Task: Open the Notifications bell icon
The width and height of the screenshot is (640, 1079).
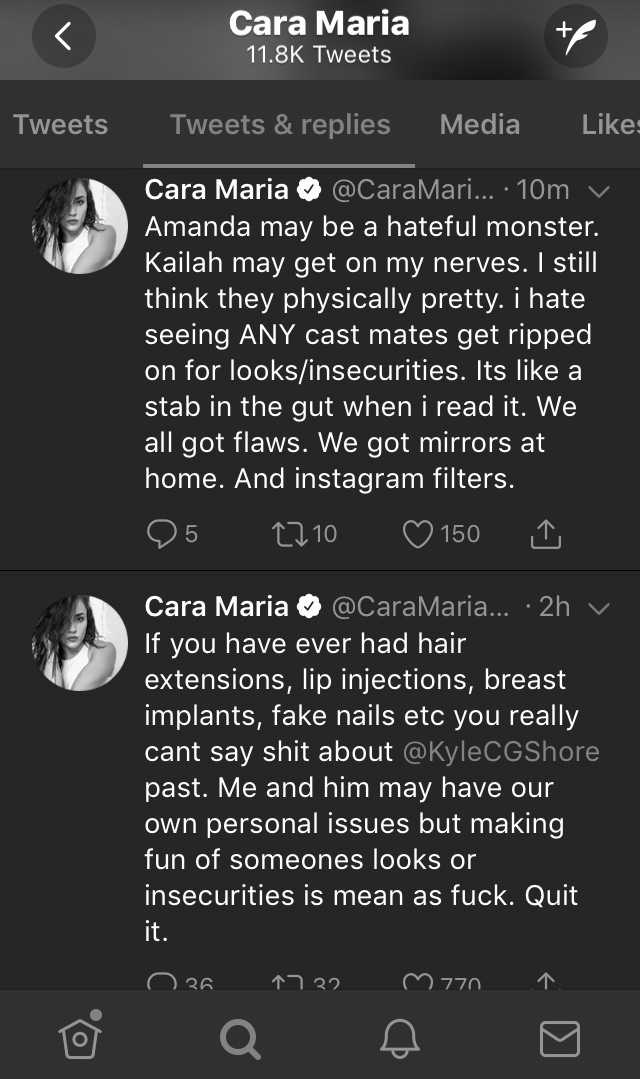Action: tap(400, 1038)
